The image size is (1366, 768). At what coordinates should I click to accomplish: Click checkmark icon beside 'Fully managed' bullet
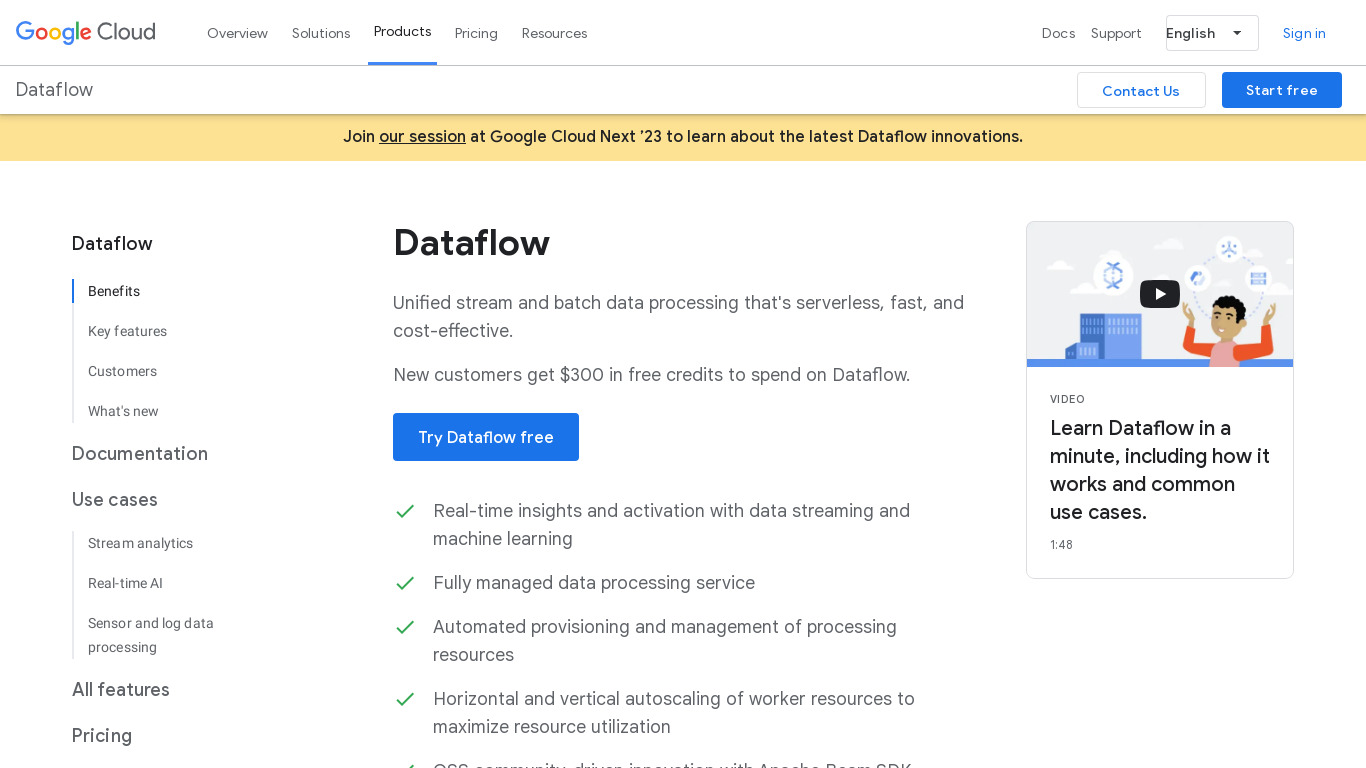405,583
